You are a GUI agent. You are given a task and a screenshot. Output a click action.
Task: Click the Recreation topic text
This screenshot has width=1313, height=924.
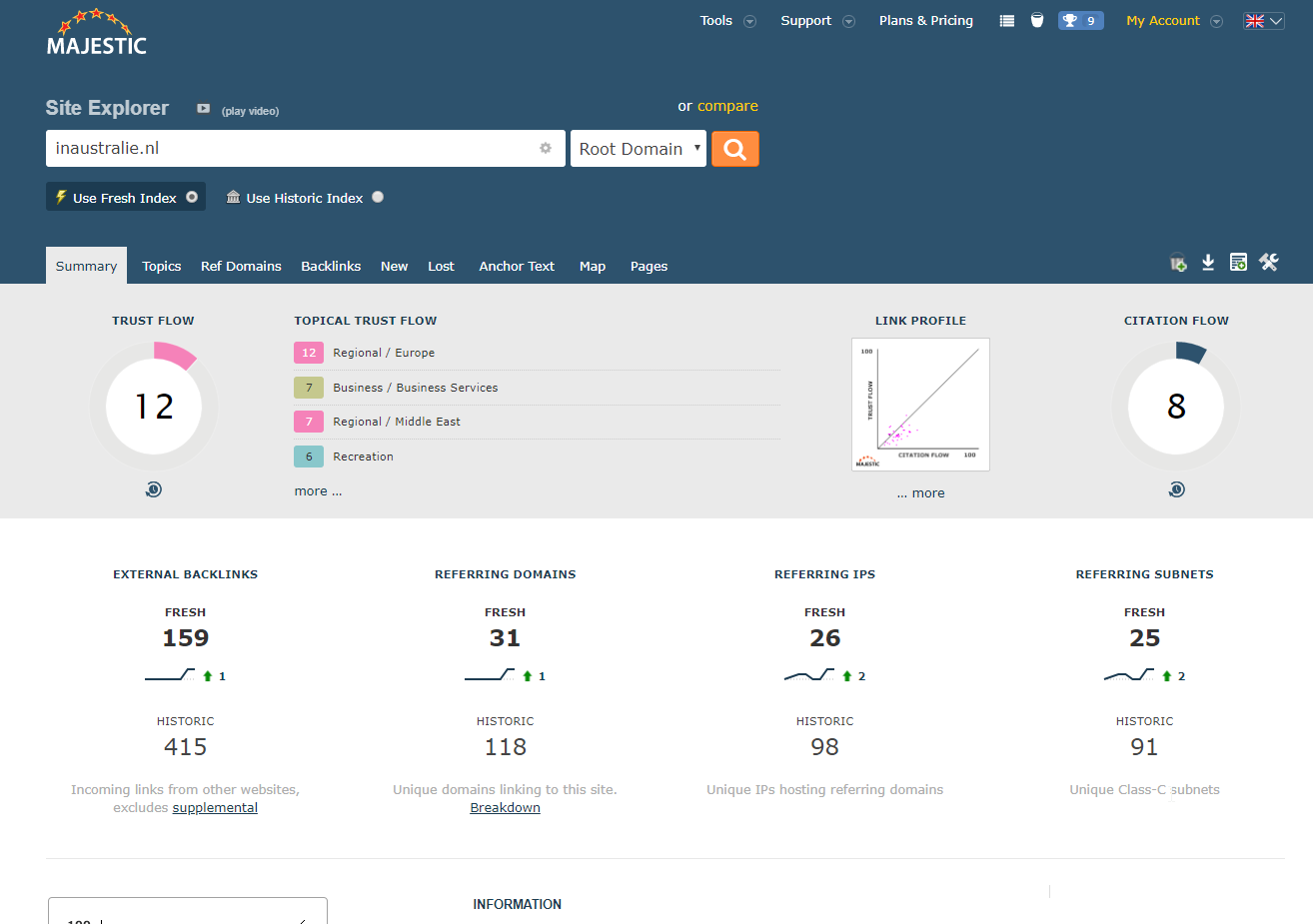pos(363,457)
